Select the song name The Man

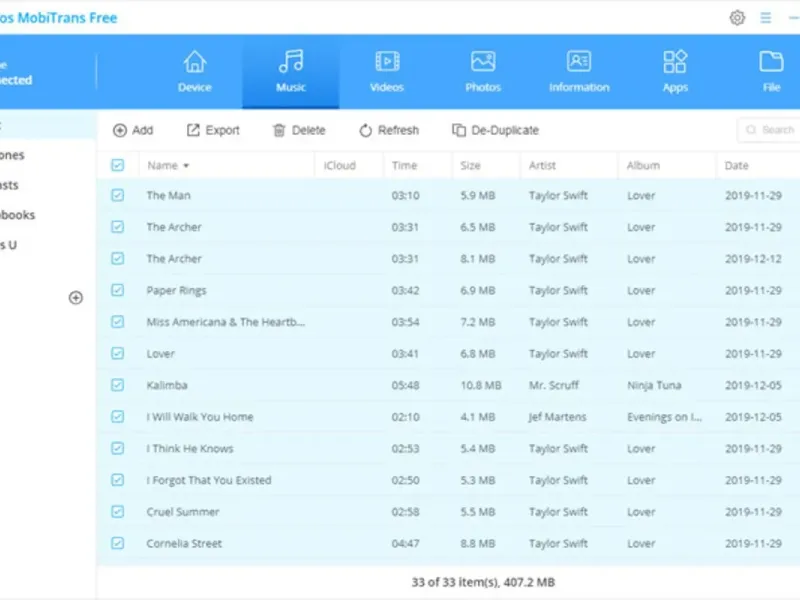click(x=168, y=195)
